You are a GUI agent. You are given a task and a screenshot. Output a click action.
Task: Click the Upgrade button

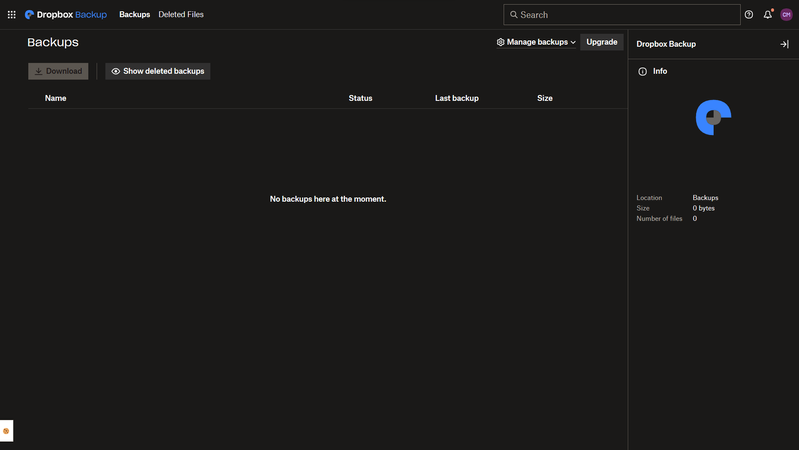click(602, 42)
